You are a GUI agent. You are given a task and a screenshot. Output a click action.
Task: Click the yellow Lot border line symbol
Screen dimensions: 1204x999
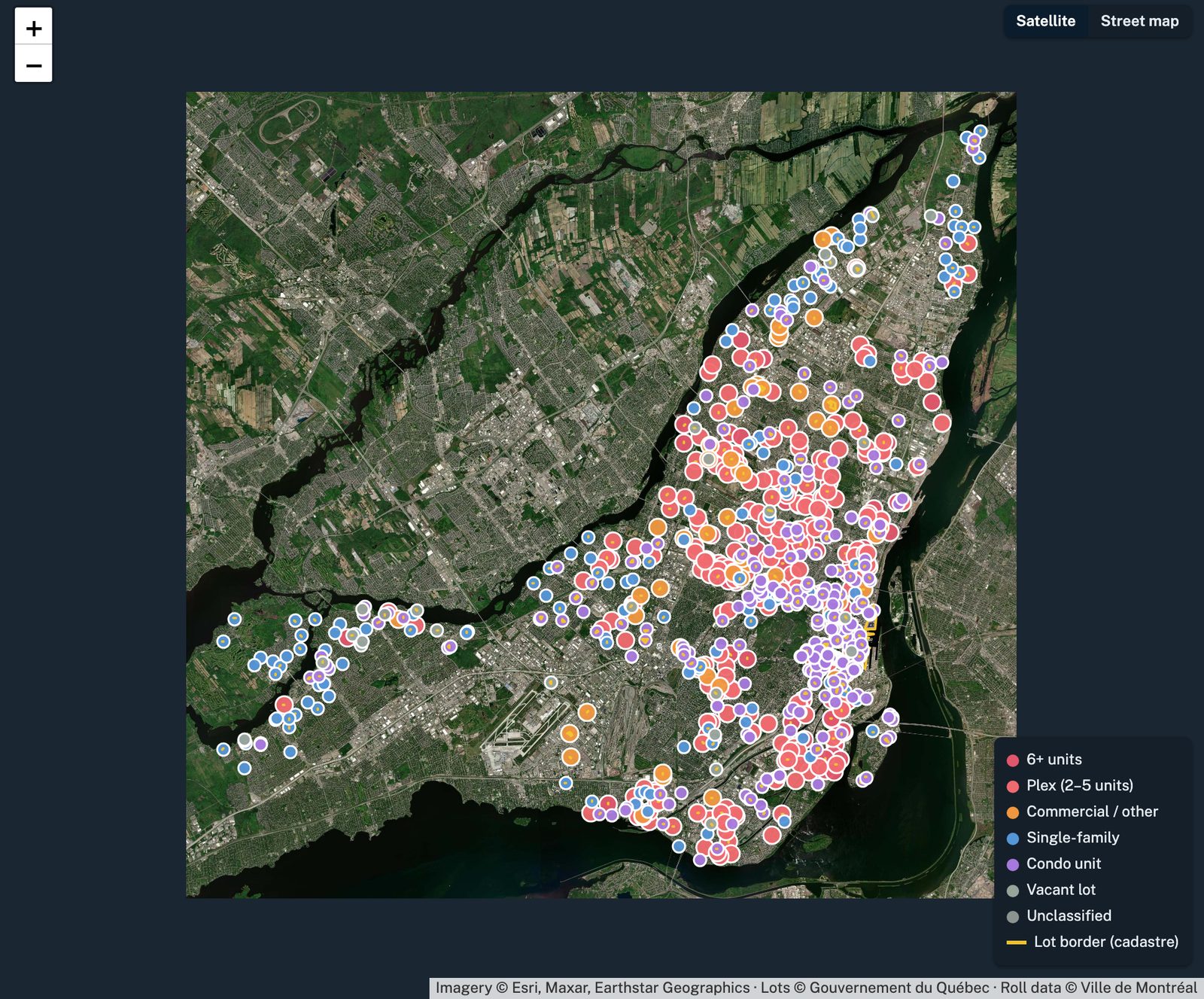click(1017, 942)
